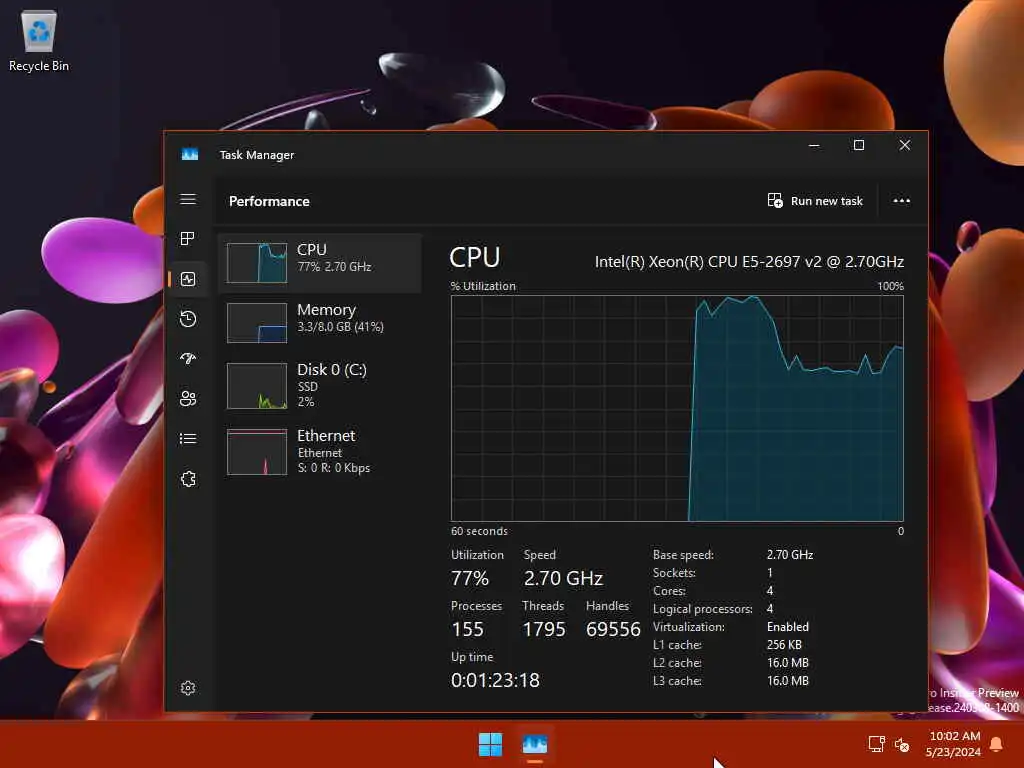
Task: Click the % Utilization graph label
Action: (483, 286)
